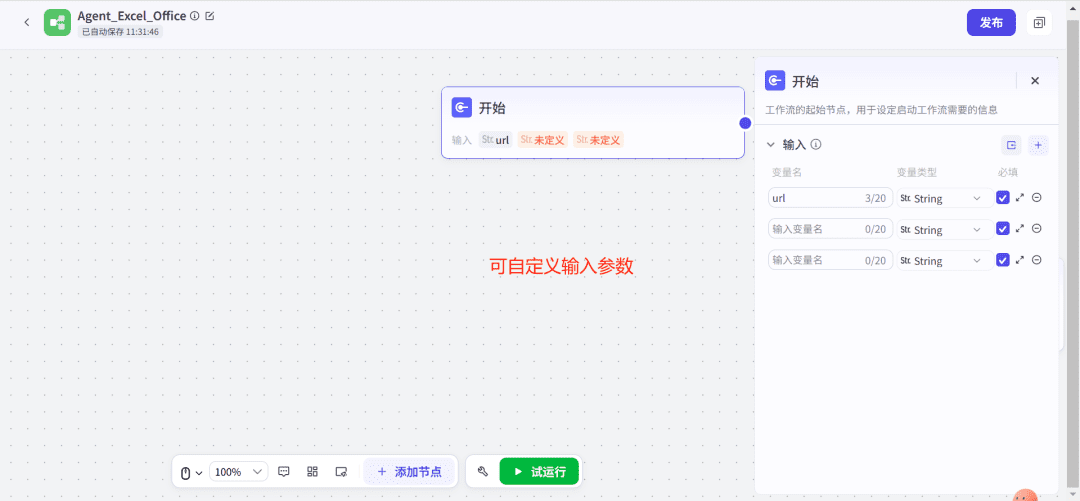1080x501 pixels.
Task: Open the comment tool in bottom toolbar
Action: click(x=284, y=471)
